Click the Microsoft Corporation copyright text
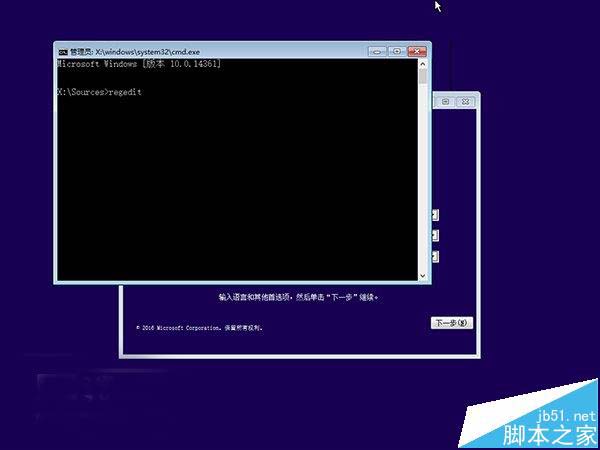 [199, 328]
